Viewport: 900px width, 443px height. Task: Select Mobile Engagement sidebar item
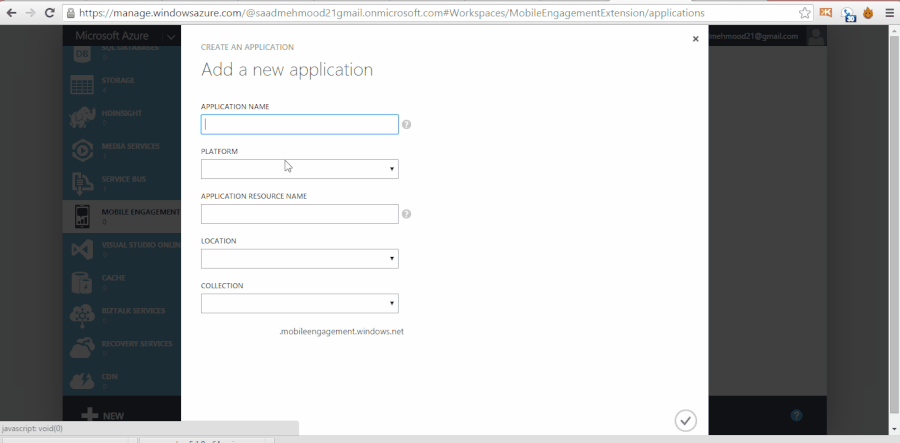[x=122, y=216]
